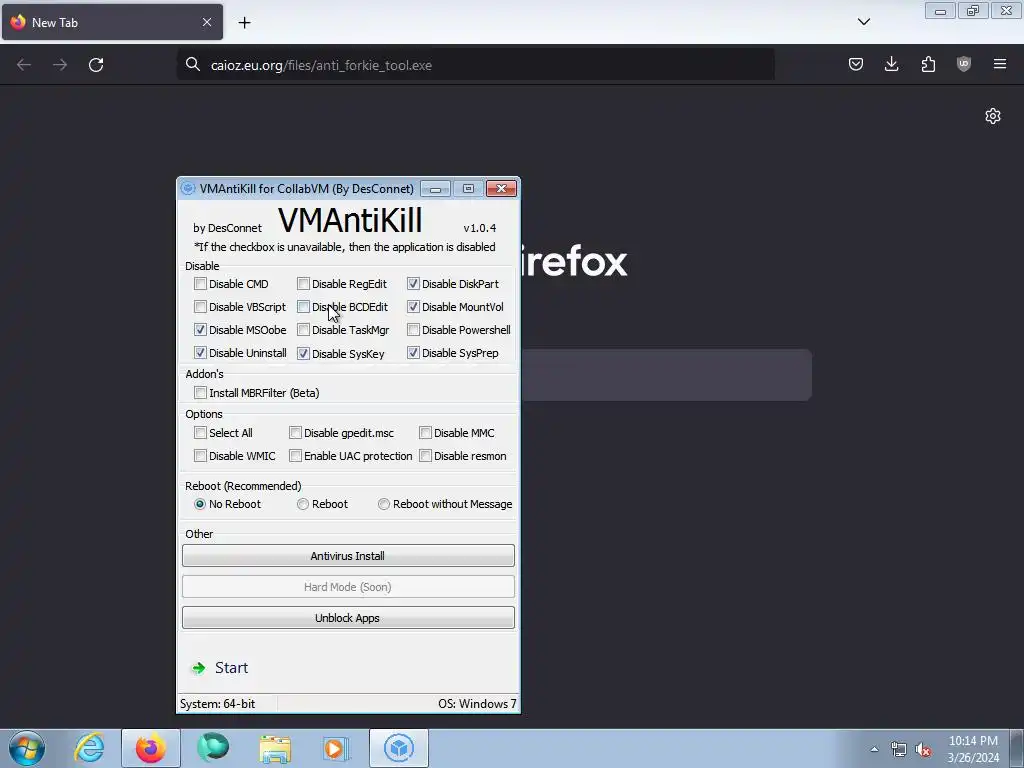Open the Pocket save icon
1024x768 pixels.
tap(856, 64)
